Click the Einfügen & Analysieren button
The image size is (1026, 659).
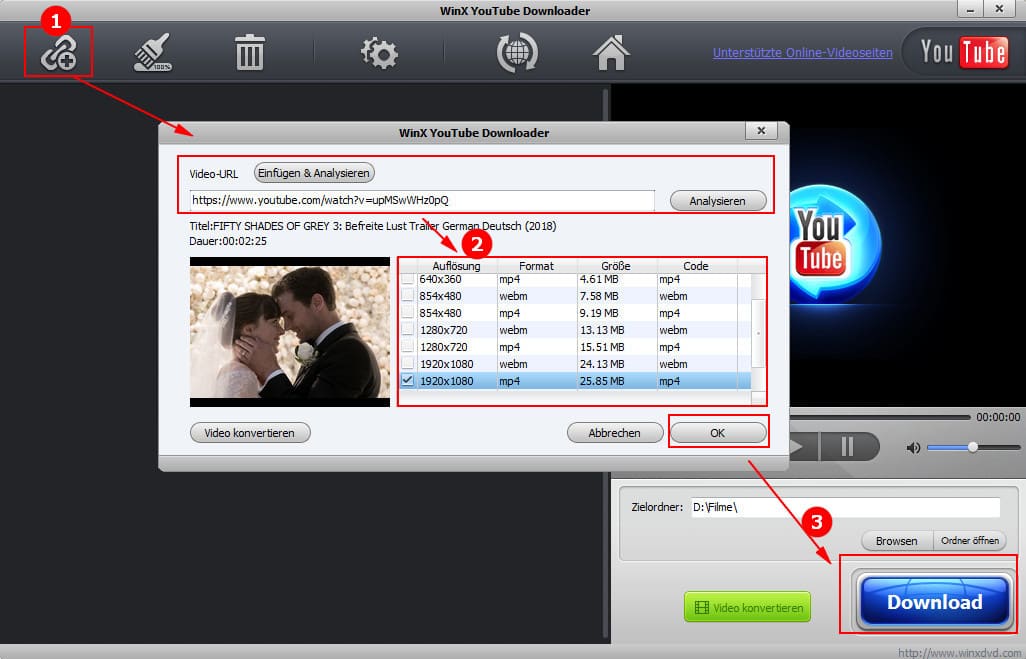[314, 173]
